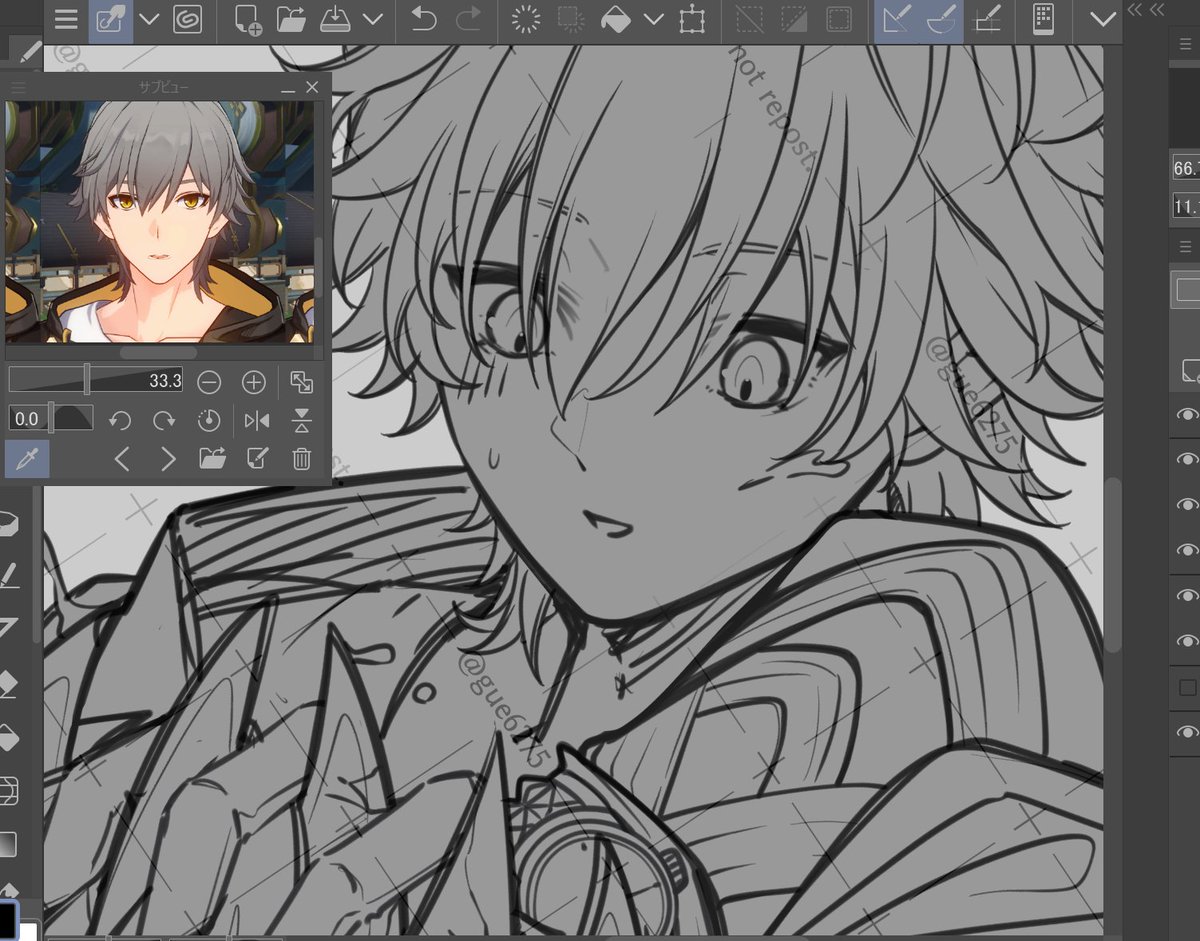1200x941 pixels.
Task: Show the next Sub View image
Action: [x=168, y=459]
